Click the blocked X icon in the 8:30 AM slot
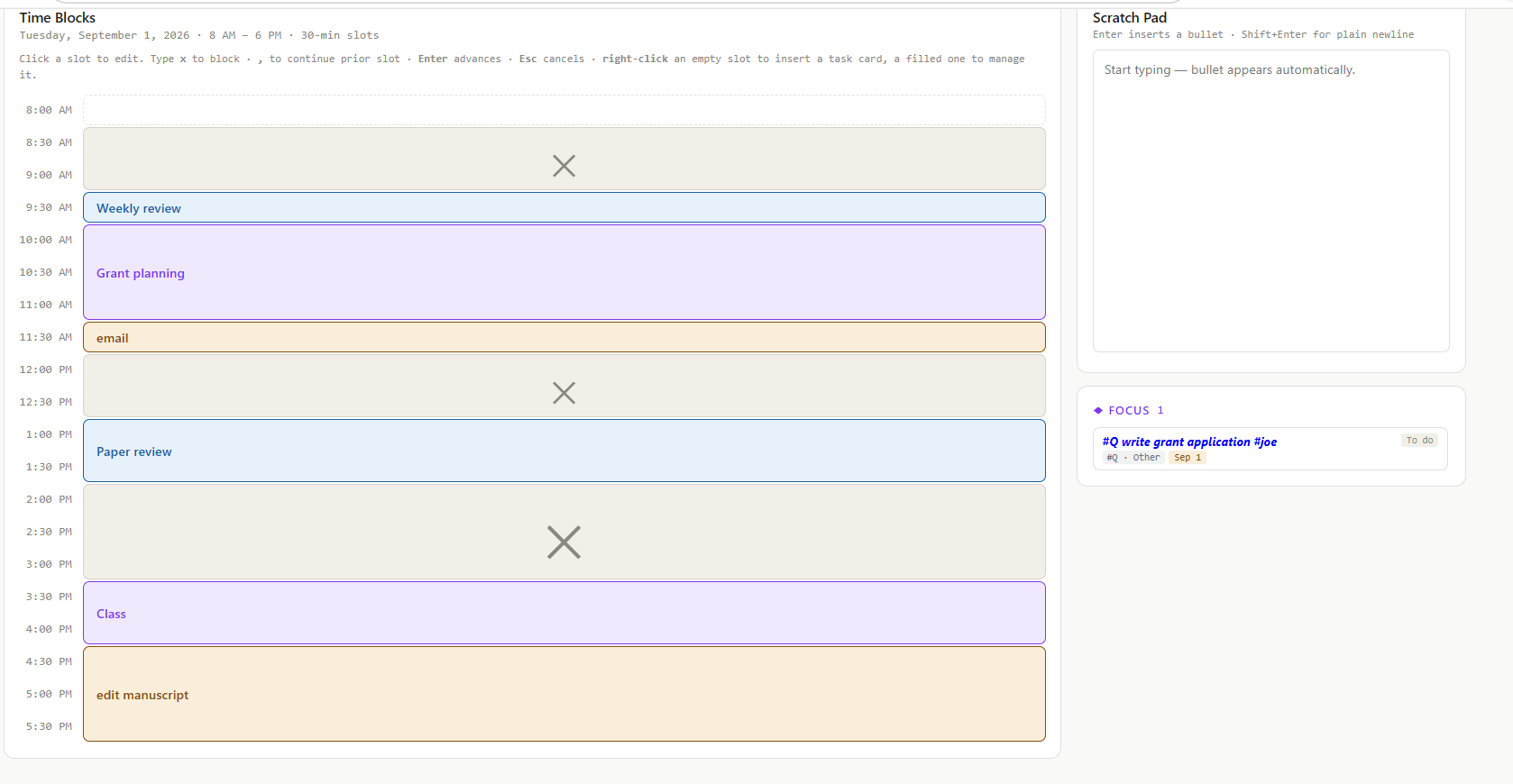 click(x=564, y=166)
